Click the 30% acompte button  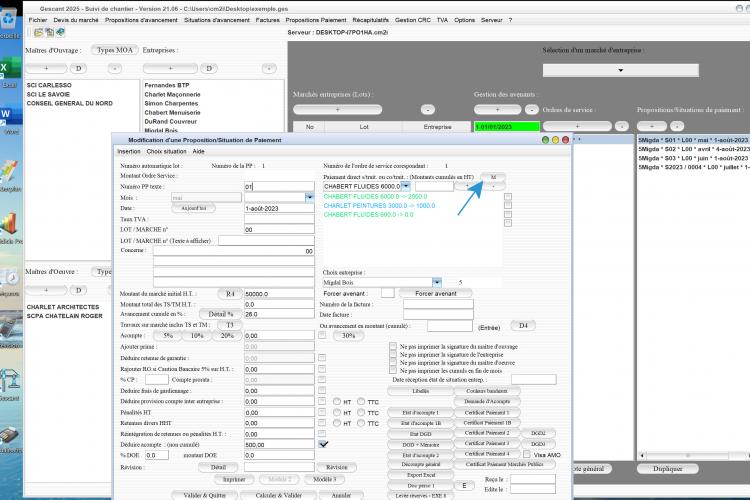point(348,335)
